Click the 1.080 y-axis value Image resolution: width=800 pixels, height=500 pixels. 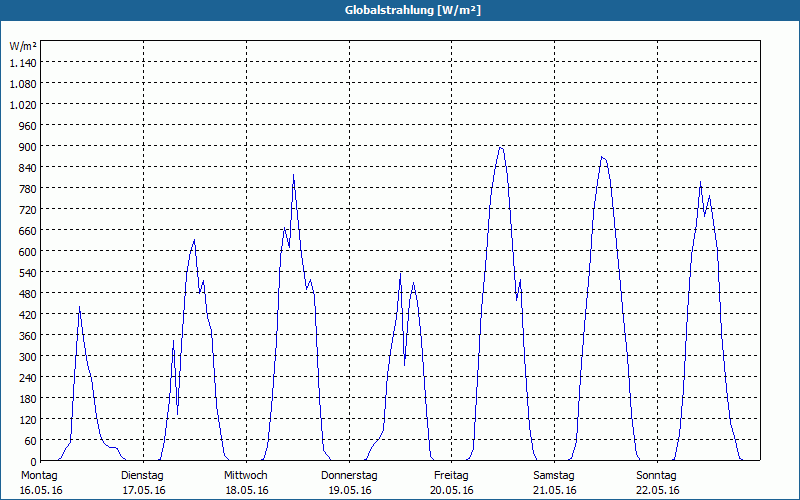click(23, 84)
